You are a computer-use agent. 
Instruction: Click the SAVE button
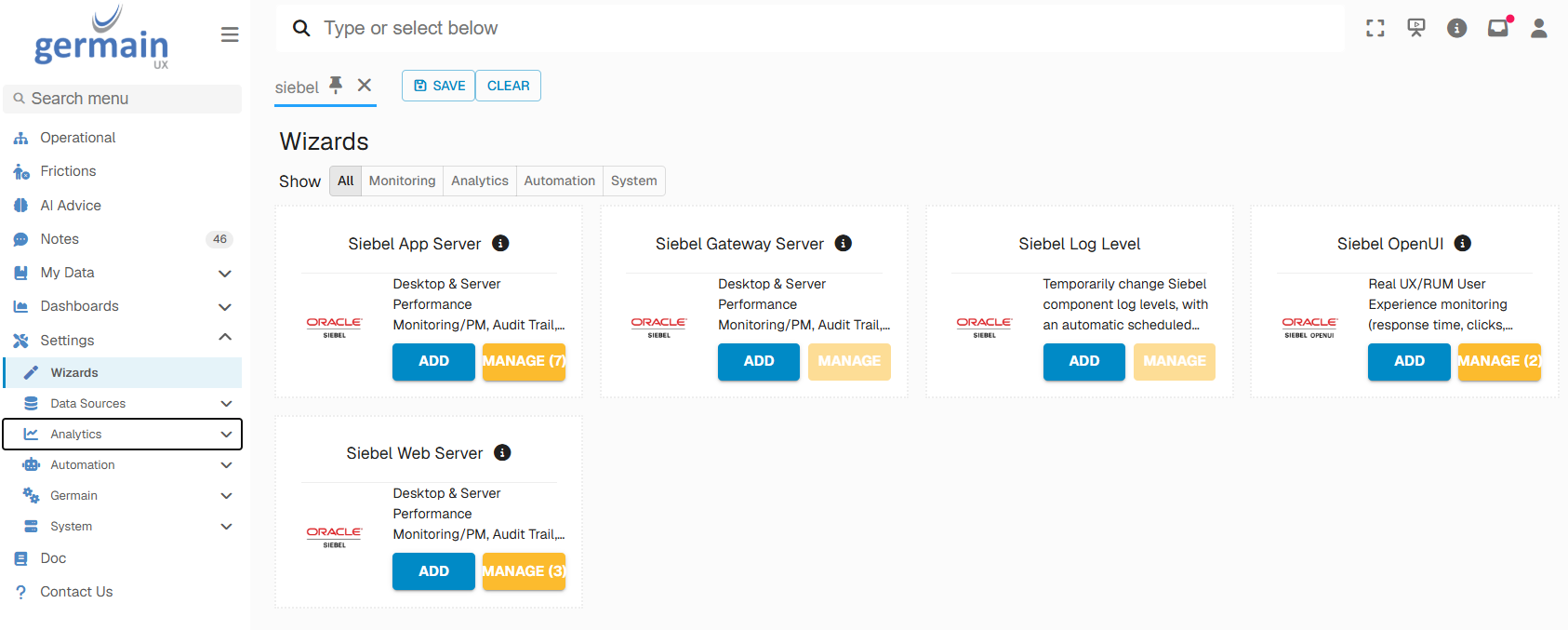[x=439, y=86]
